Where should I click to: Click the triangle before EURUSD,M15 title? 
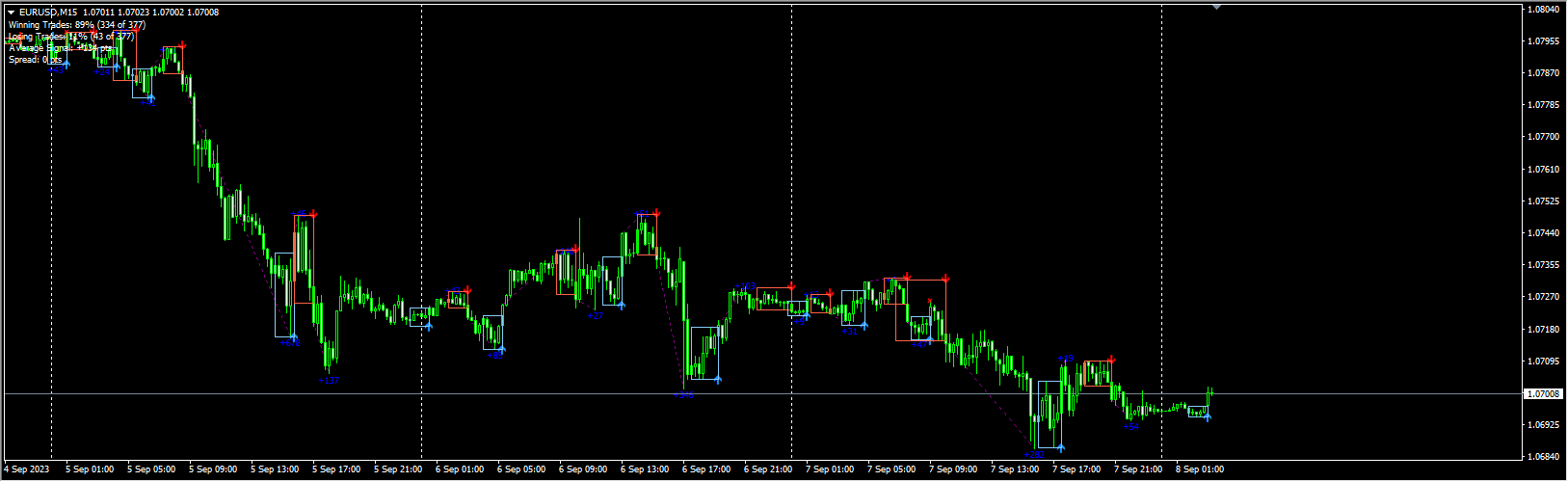click(12, 13)
